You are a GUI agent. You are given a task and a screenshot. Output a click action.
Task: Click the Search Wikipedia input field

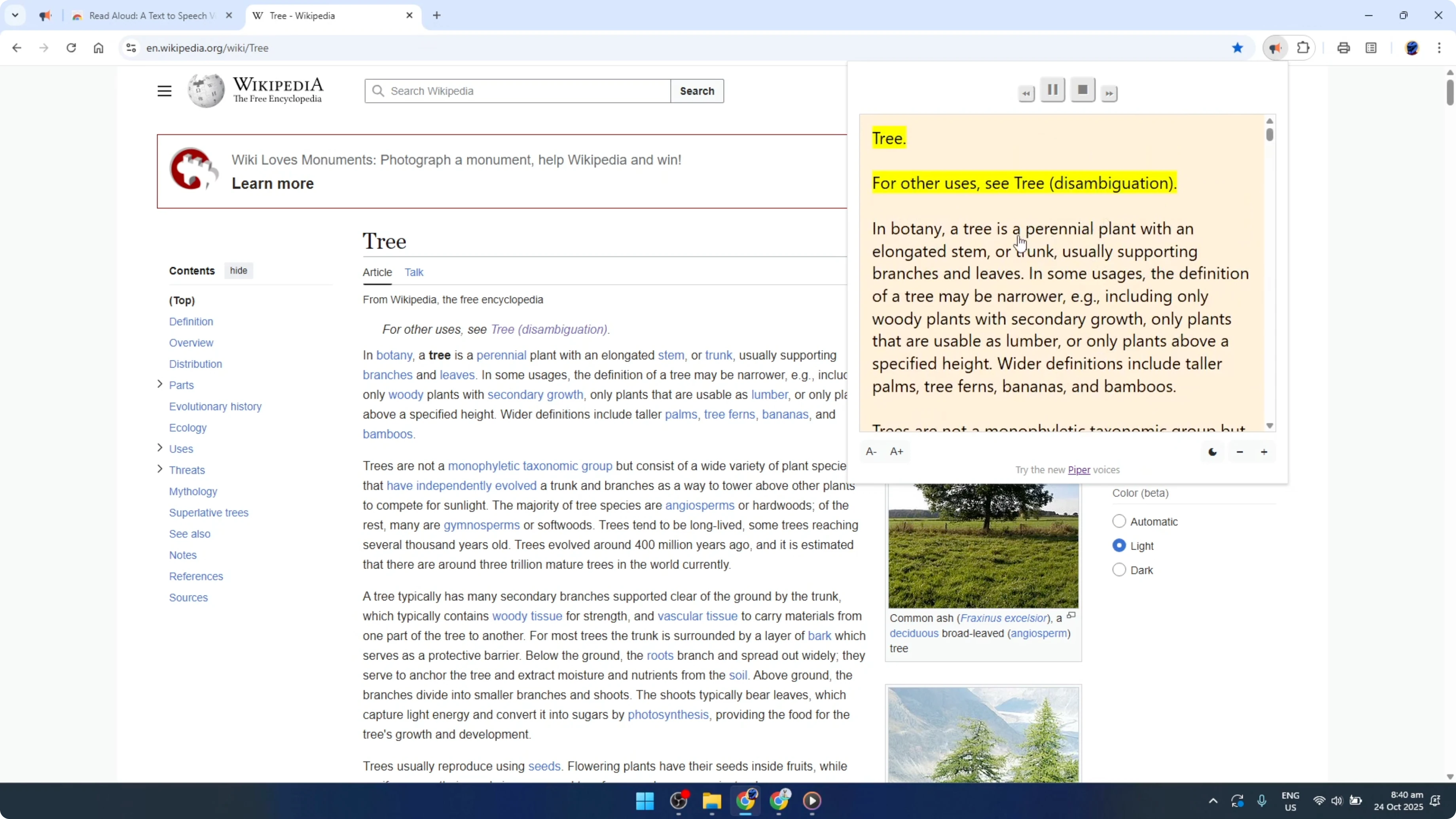(x=518, y=91)
